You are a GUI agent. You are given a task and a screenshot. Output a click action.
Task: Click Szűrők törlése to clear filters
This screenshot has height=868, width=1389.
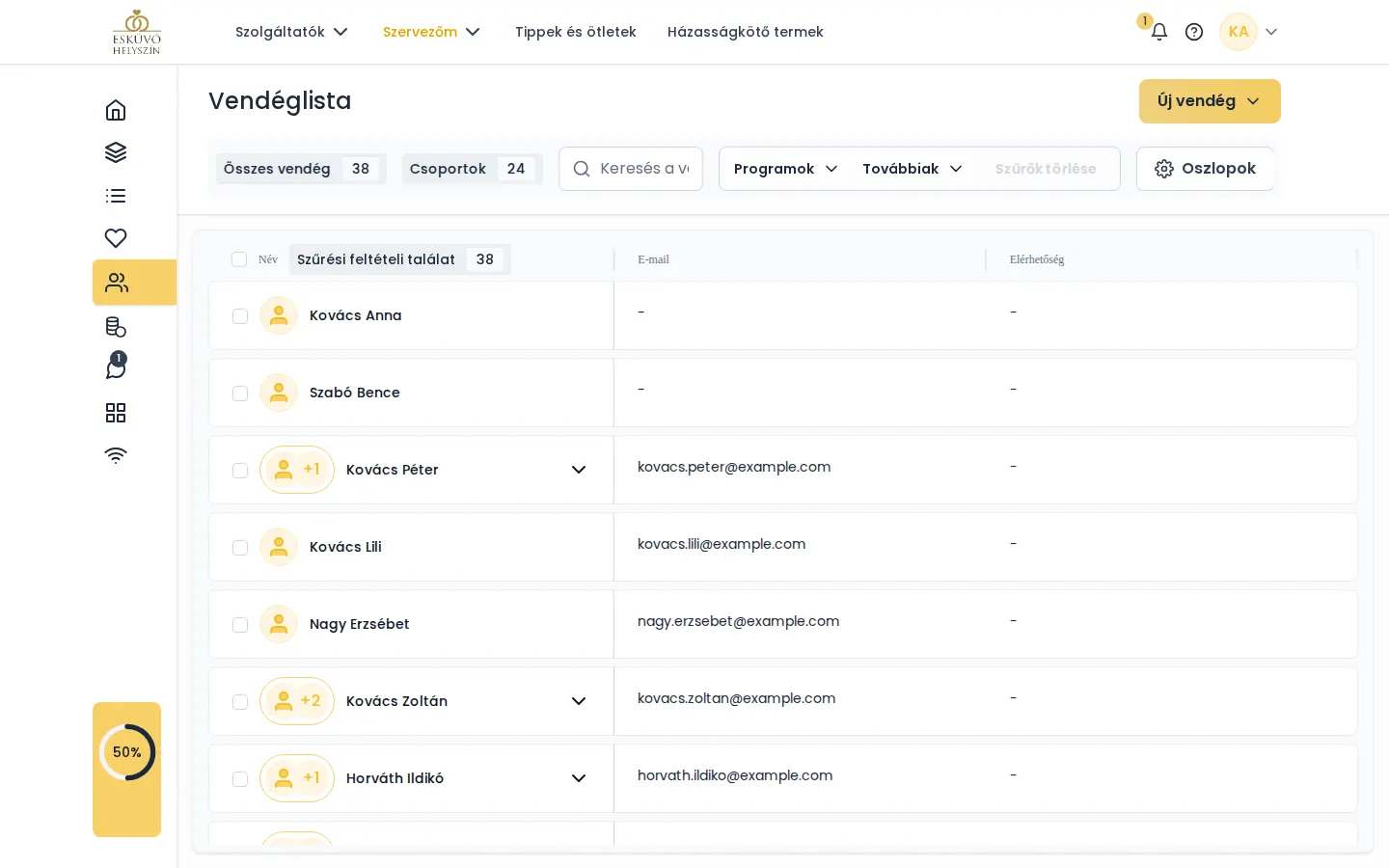click(1046, 169)
